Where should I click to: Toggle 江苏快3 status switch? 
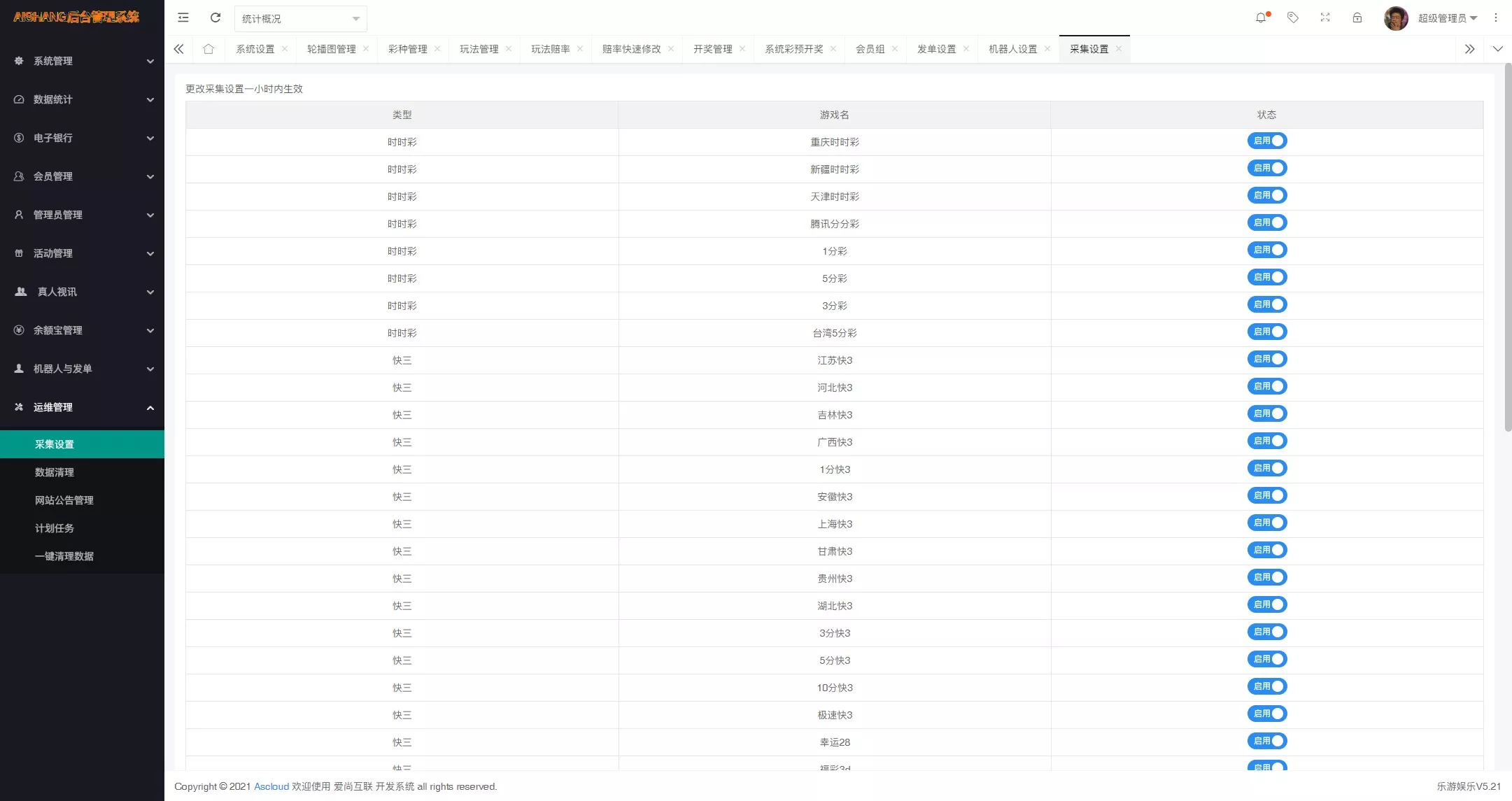pos(1267,360)
